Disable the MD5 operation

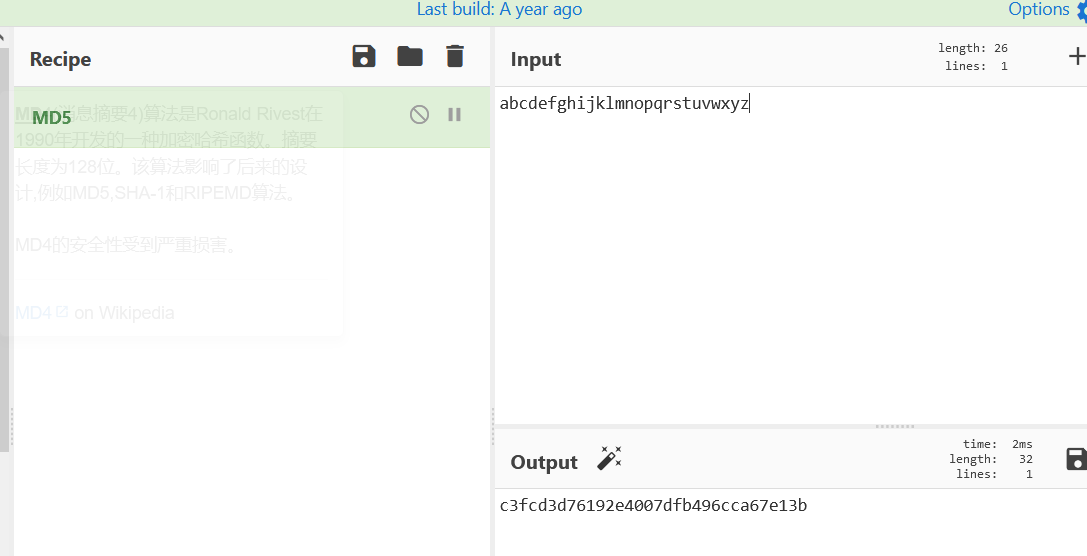point(419,114)
